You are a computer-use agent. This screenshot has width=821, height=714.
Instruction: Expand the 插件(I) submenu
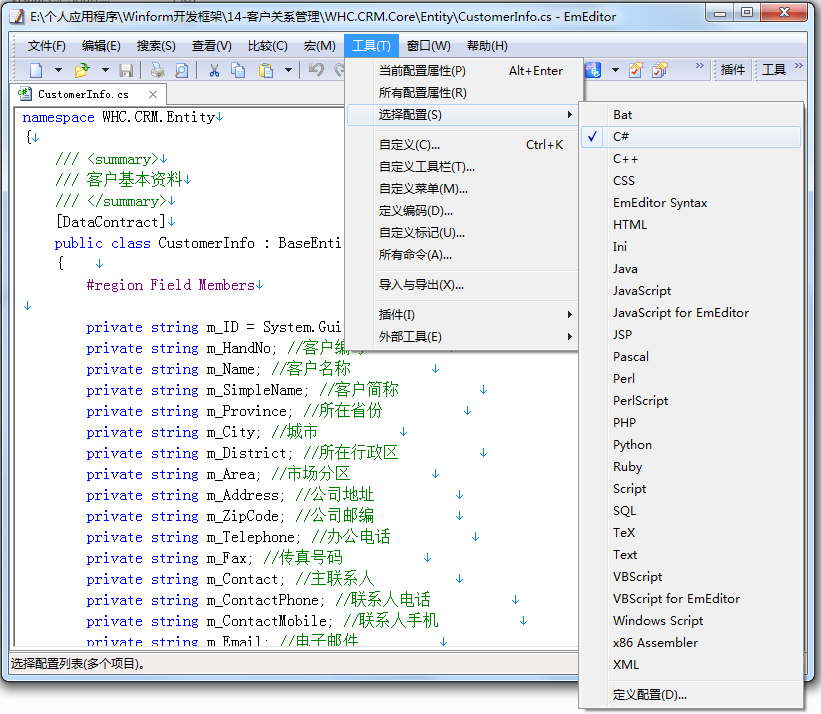[463, 315]
